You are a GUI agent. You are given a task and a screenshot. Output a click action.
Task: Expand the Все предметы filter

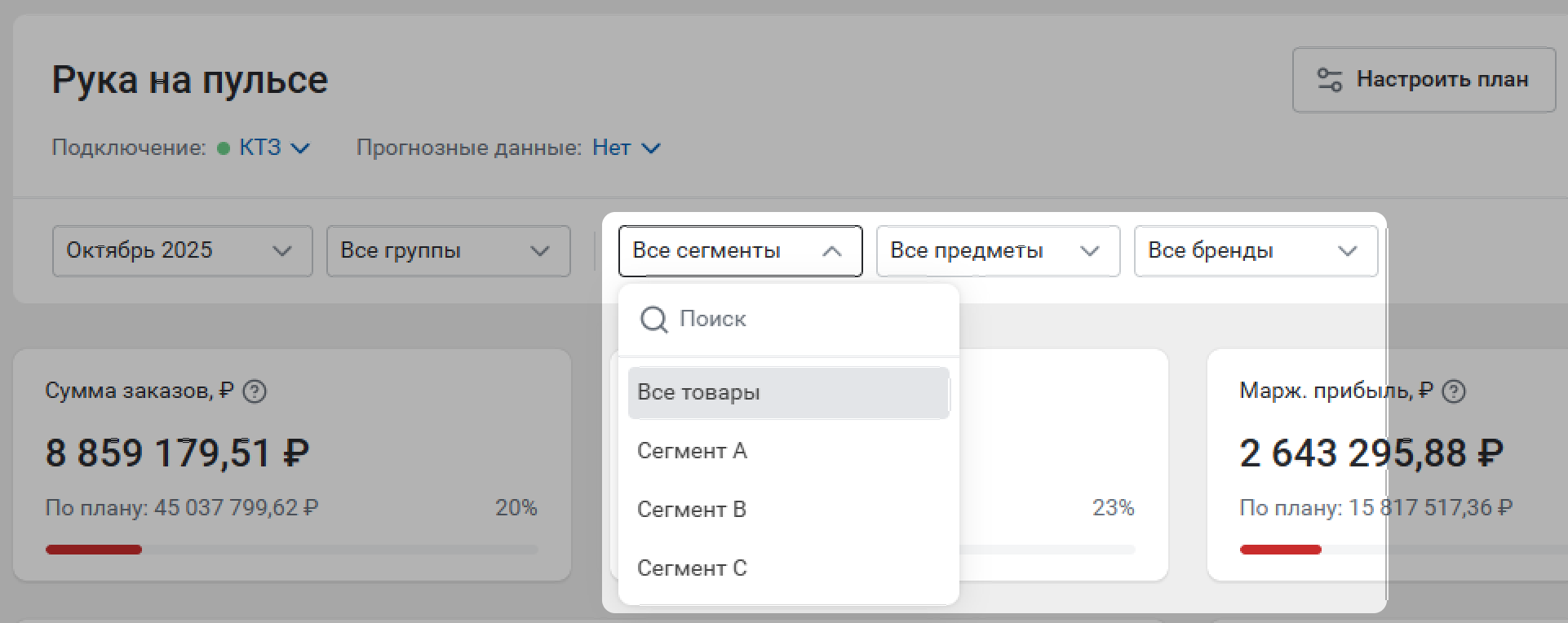(x=997, y=250)
